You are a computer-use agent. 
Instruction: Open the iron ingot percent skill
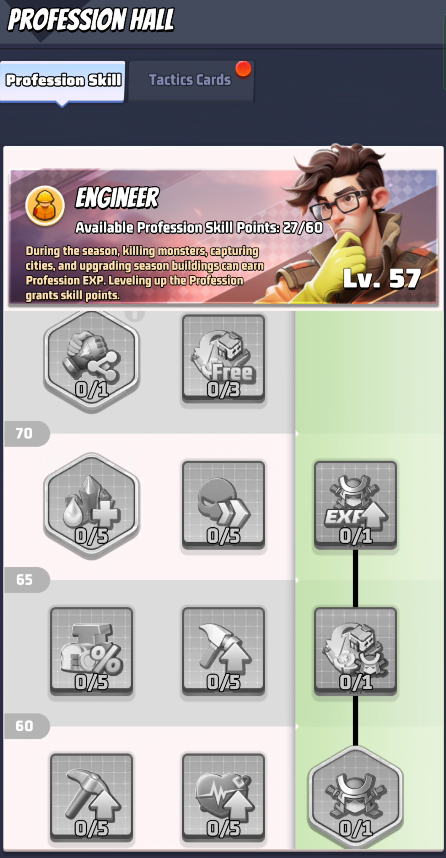point(91,651)
